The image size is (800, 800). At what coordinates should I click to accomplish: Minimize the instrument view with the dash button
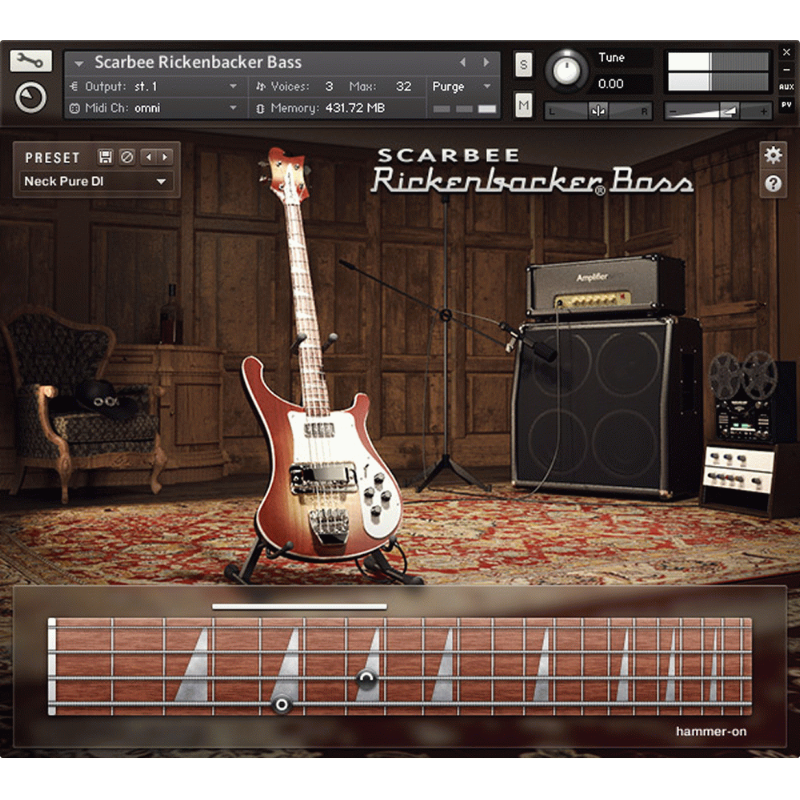[x=786, y=70]
